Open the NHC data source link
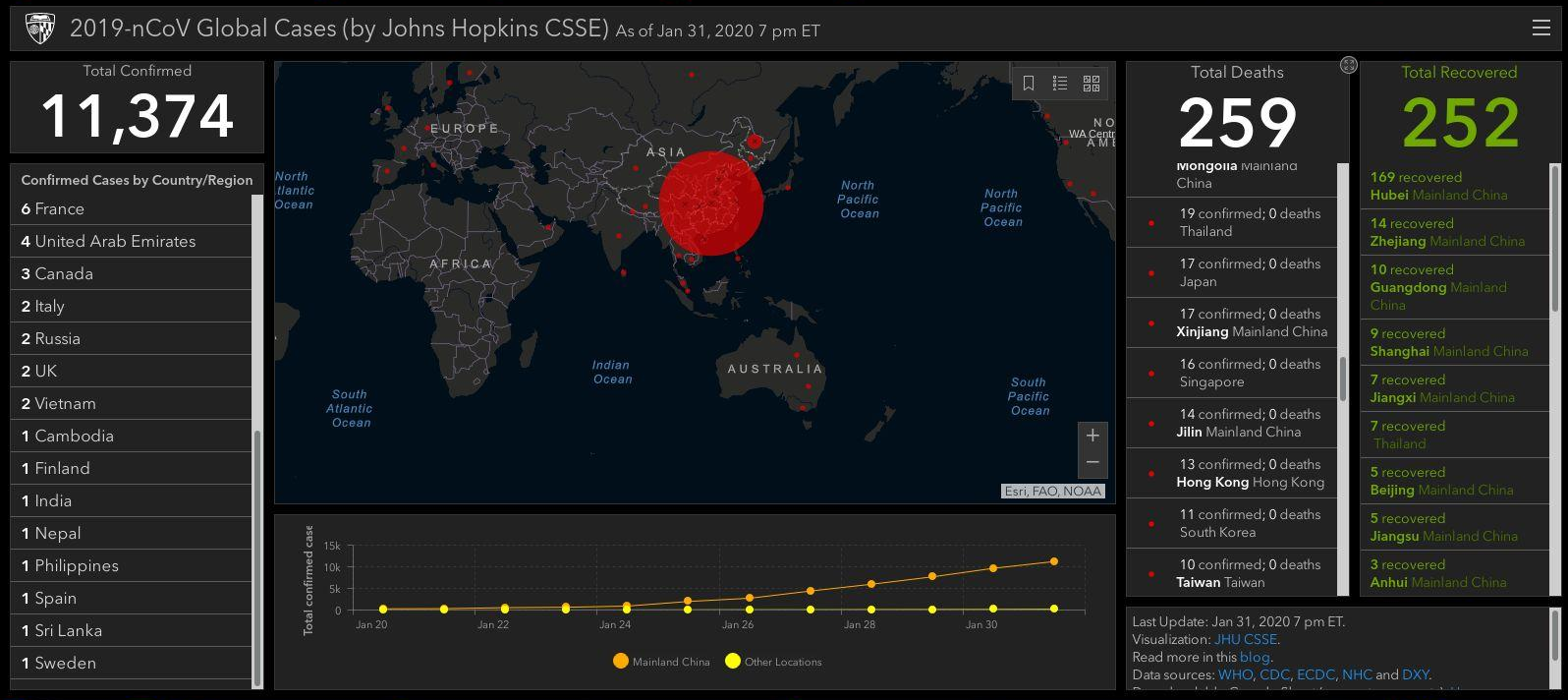Image resolution: width=1568 pixels, height=700 pixels. coord(1357,674)
